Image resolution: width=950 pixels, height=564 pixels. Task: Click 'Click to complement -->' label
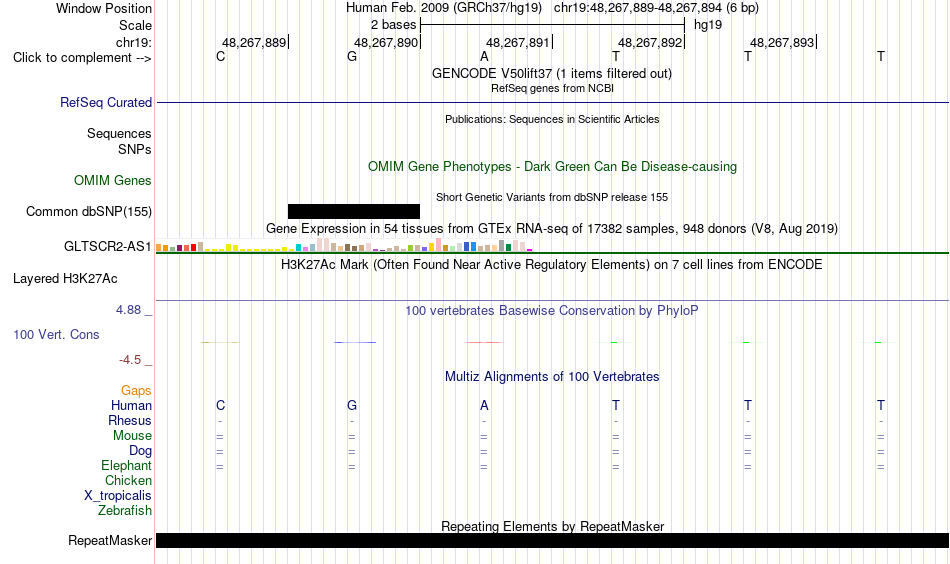pyautogui.click(x=82, y=58)
